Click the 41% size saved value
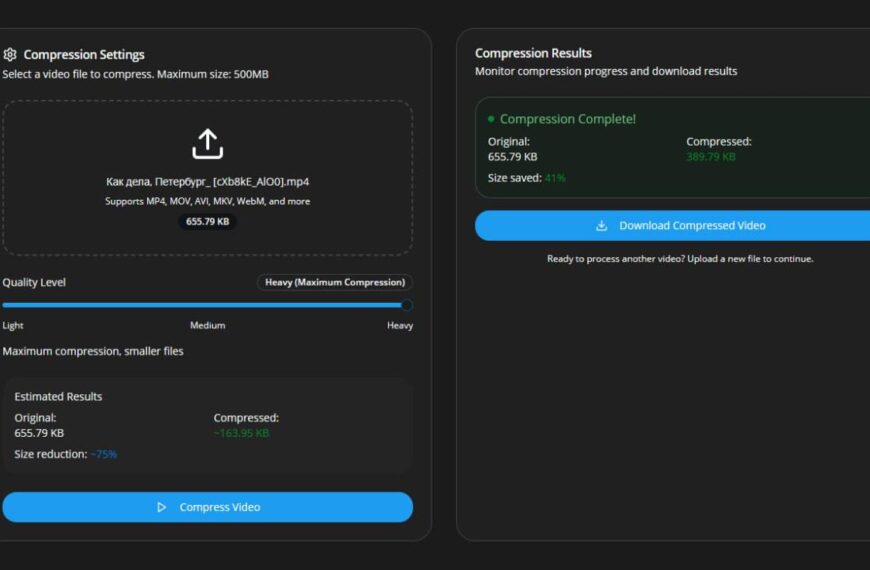Viewport: 870px width, 570px height. point(555,178)
